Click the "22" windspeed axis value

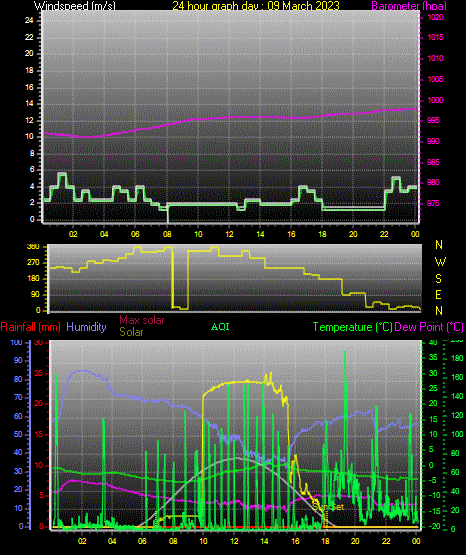(29, 37)
